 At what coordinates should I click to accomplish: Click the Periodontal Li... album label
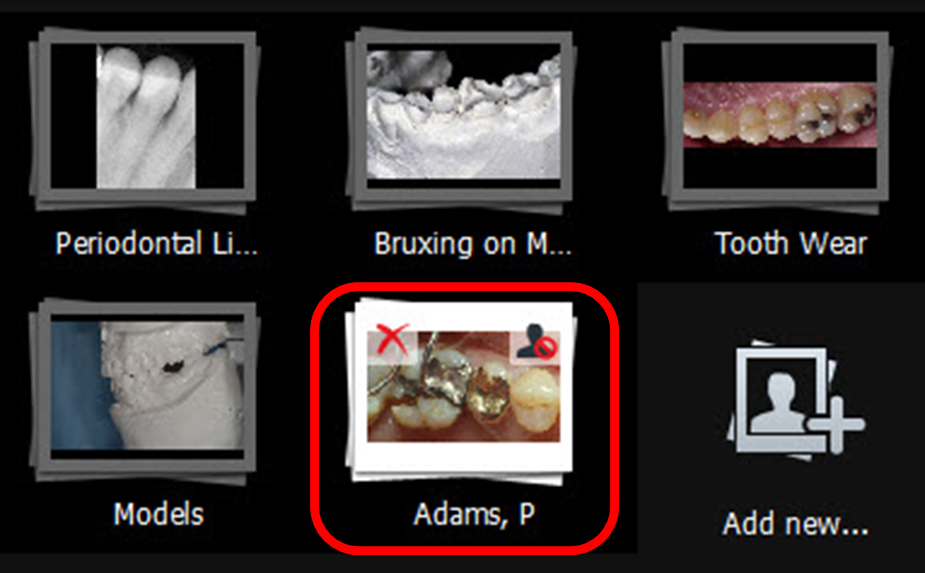(x=156, y=243)
